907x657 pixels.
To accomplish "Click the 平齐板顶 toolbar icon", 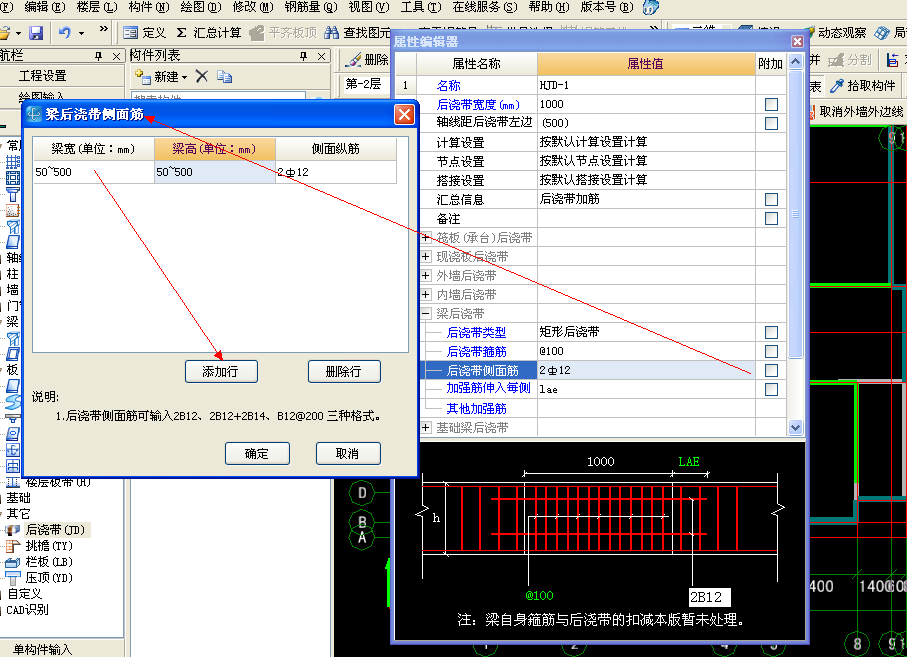I will pyautogui.click(x=283, y=33).
